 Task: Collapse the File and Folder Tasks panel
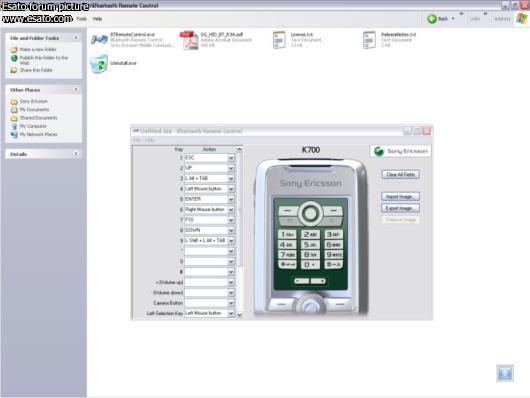(76, 38)
